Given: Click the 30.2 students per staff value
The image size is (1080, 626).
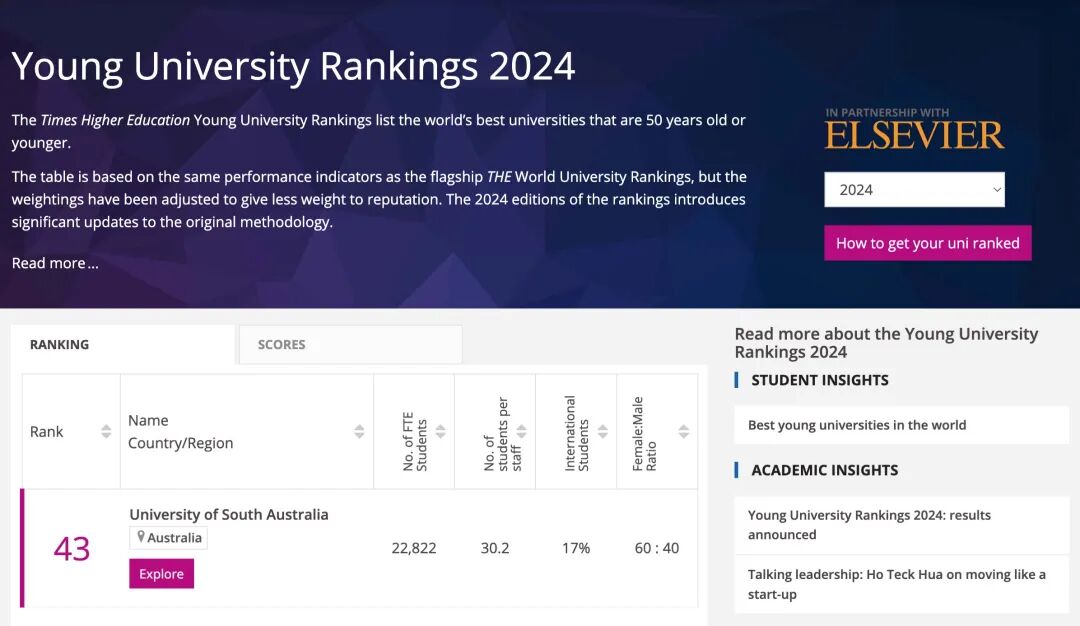Looking at the screenshot, I should 495,548.
